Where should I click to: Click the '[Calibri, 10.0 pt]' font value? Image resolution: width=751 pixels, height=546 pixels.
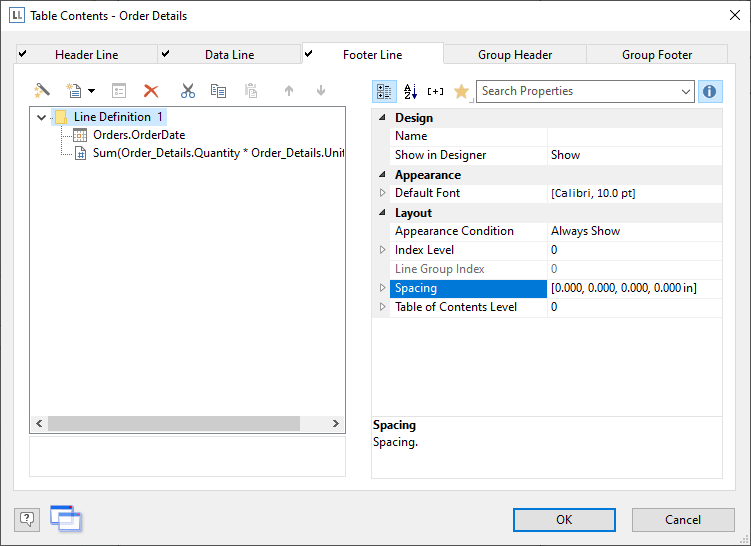593,193
